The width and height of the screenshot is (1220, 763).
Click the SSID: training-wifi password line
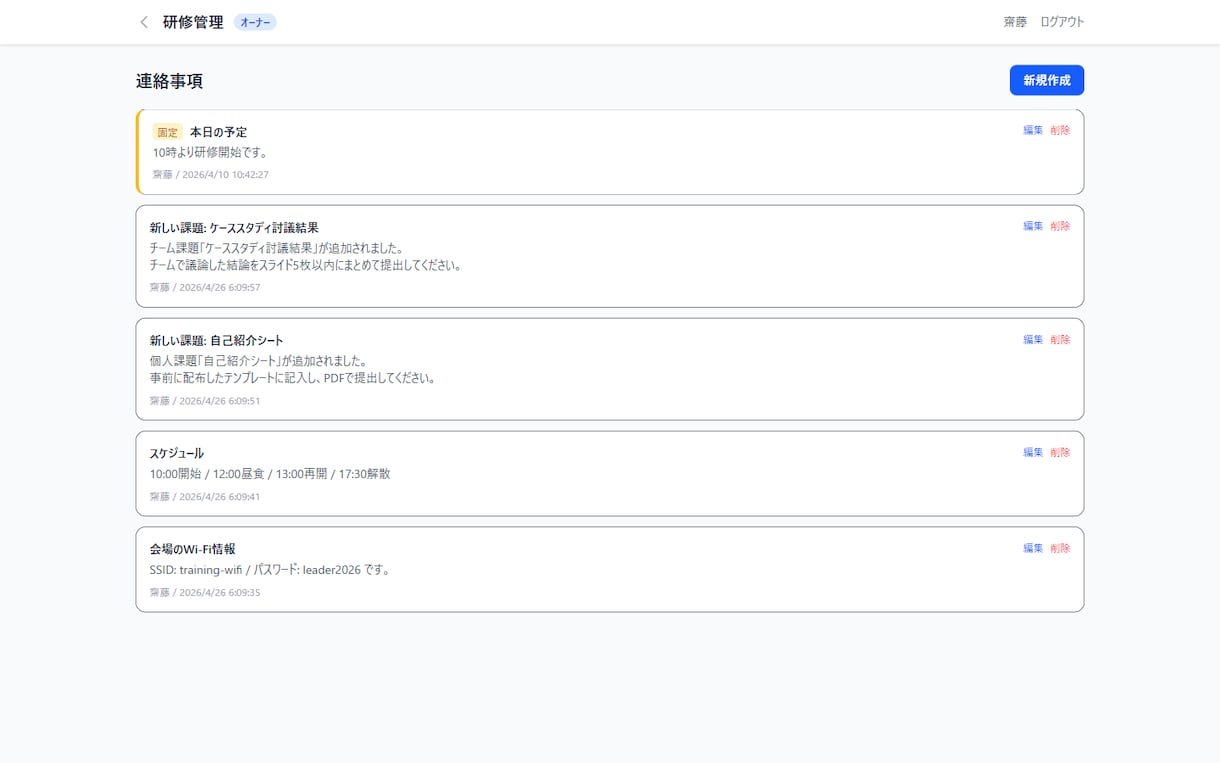(270, 570)
